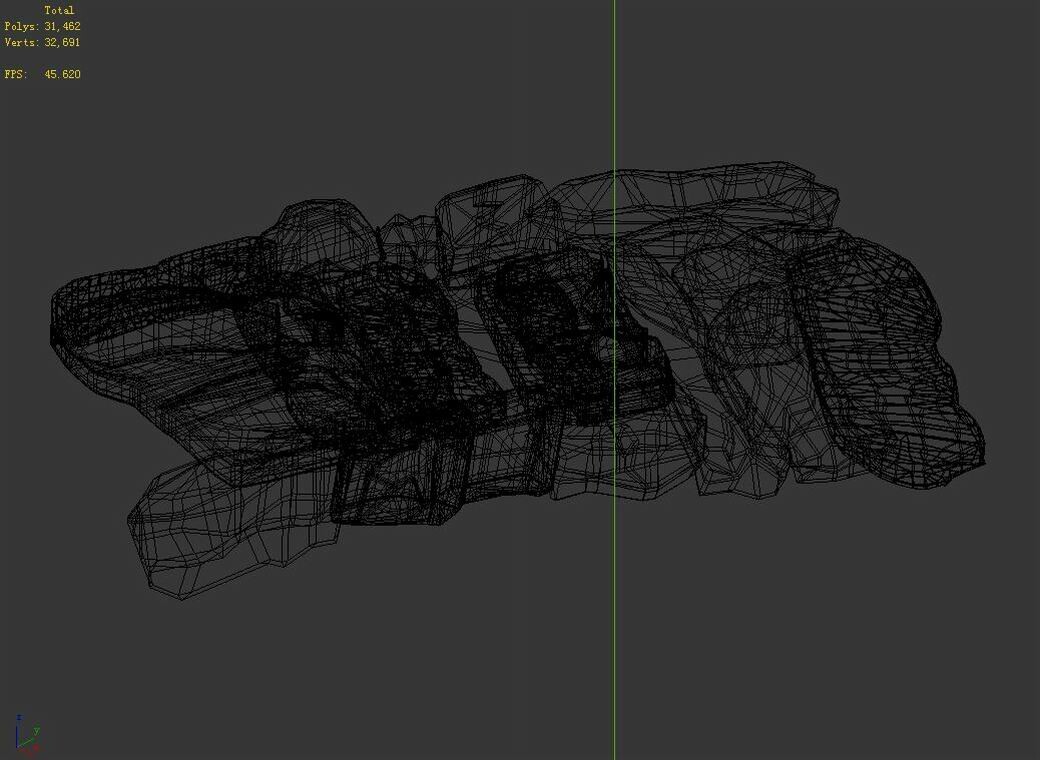
Task: Select the Verts count value 32,691
Action: pos(62,42)
